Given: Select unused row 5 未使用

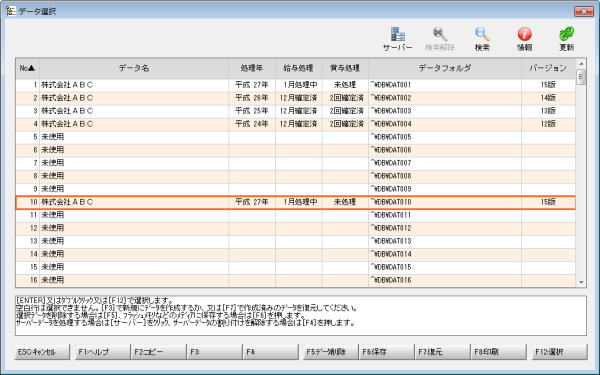Looking at the screenshot, I should coord(295,137).
